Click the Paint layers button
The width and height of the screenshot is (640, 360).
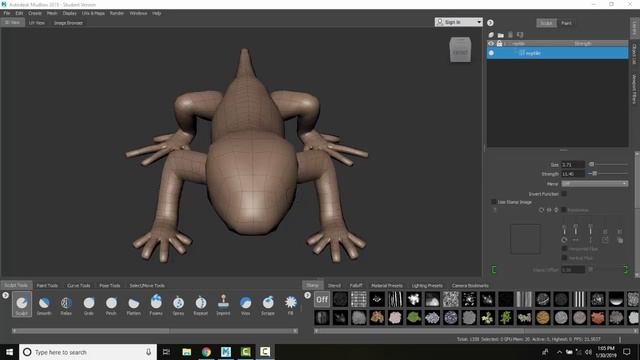pos(566,23)
